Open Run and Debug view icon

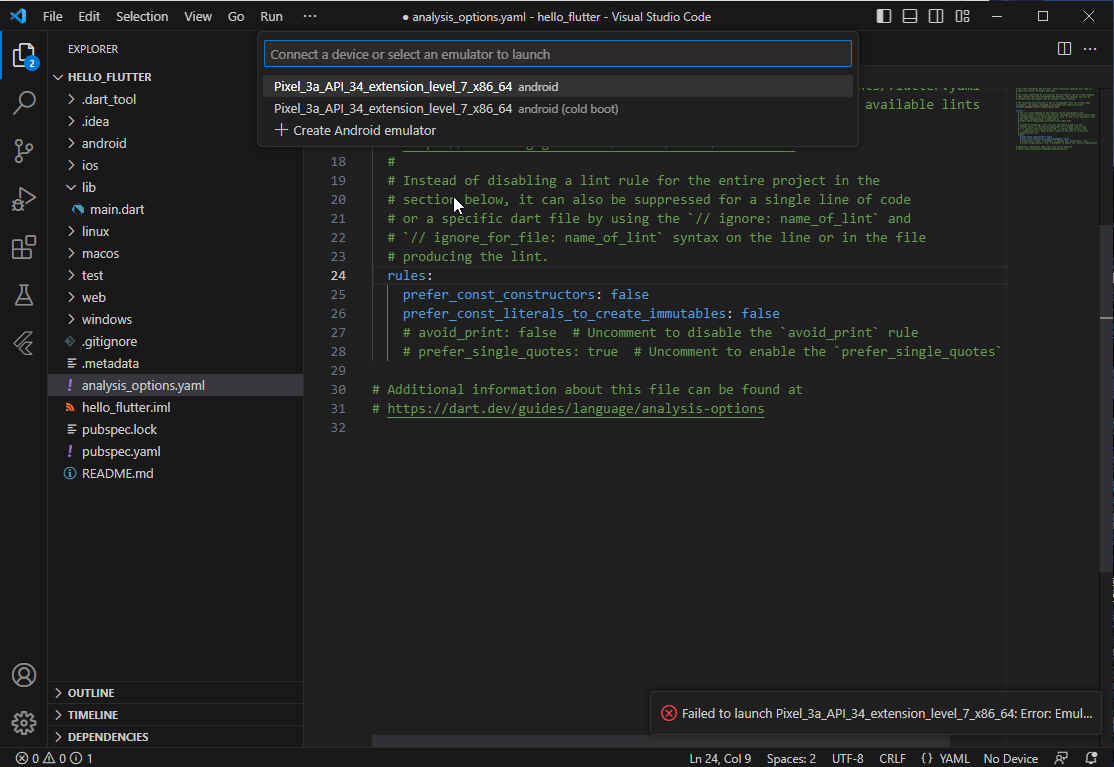(23, 200)
